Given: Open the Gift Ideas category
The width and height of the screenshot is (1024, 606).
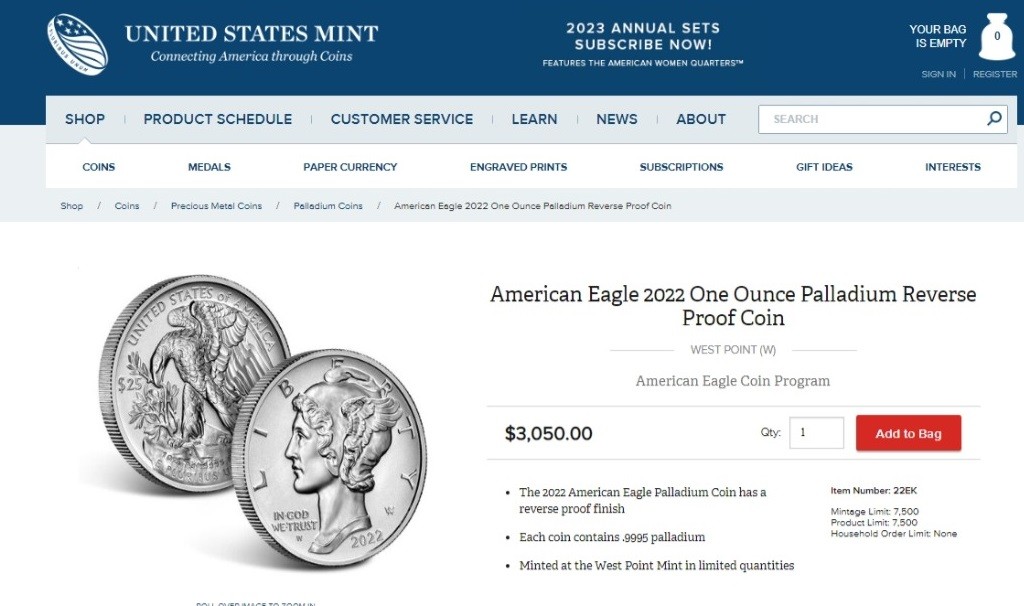Looking at the screenshot, I should coord(824,167).
